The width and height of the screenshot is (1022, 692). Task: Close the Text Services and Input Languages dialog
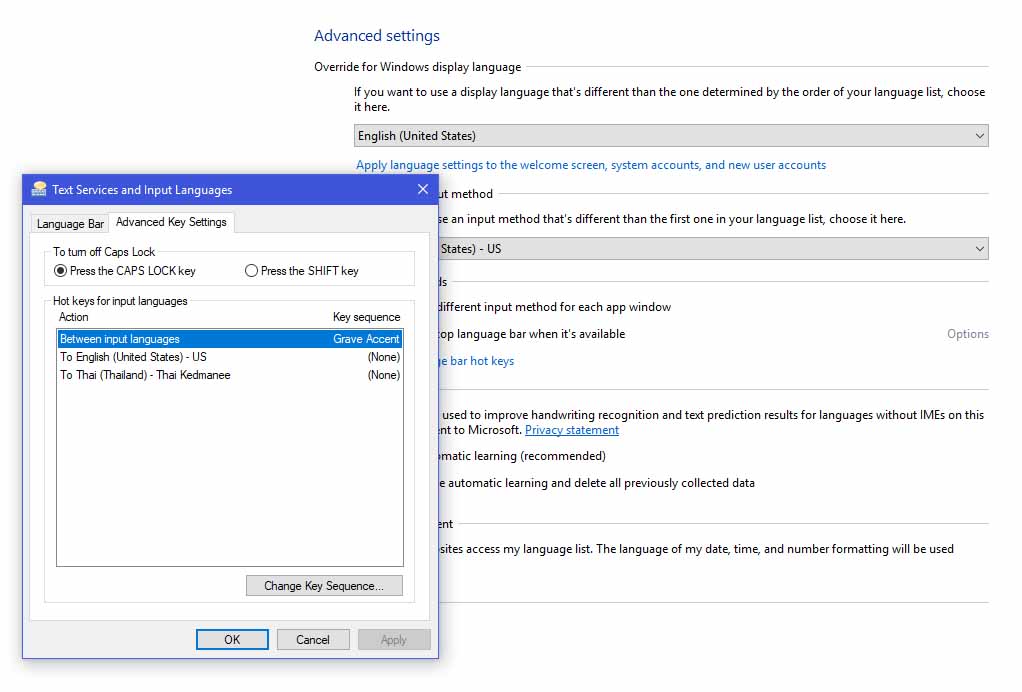tap(423, 189)
